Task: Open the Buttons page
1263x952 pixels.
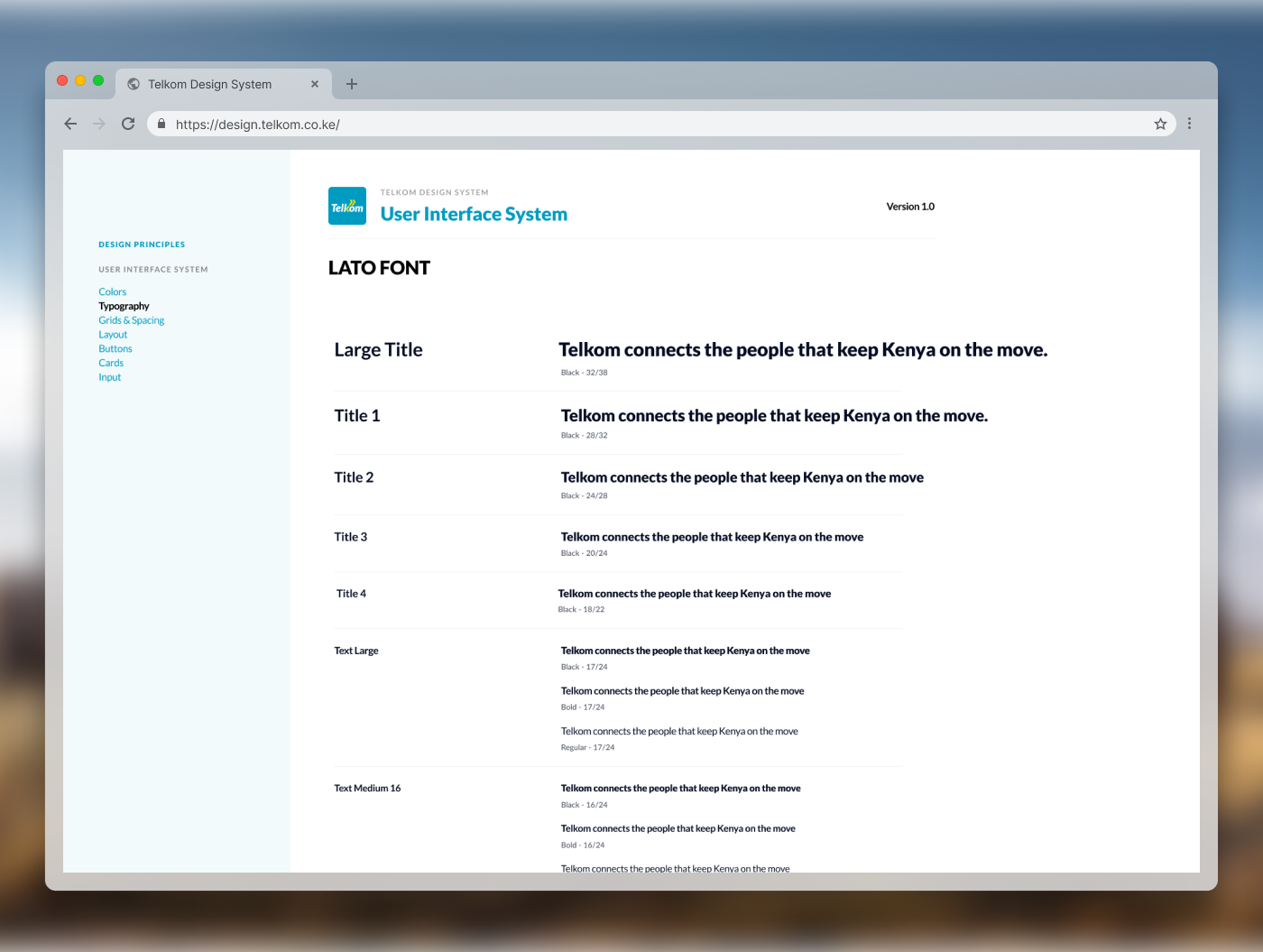Action: tap(115, 348)
